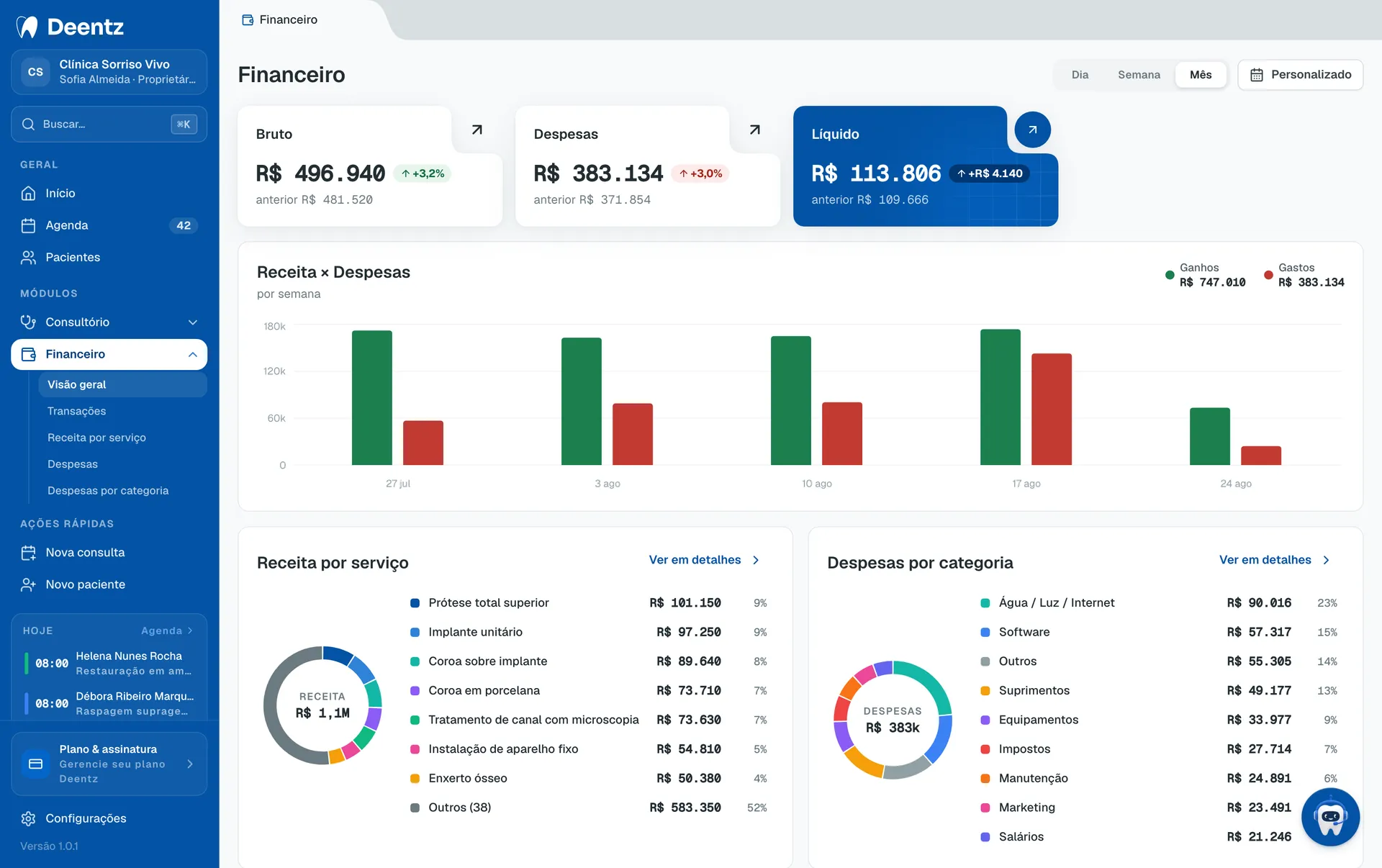Click the Helena Nunes Rocha appointment
This screenshot has height=868, width=1382.
click(109, 663)
